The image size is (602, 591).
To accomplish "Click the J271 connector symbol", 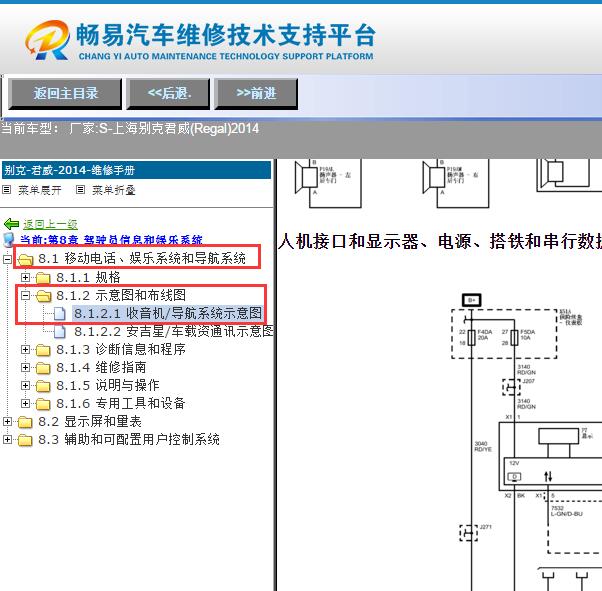I will [468, 533].
